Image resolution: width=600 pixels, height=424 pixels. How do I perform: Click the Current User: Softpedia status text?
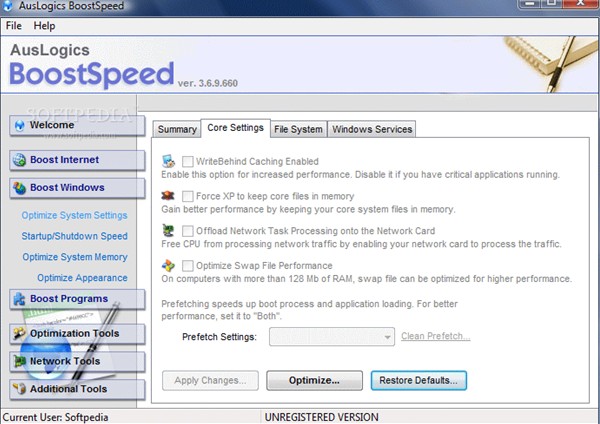pyautogui.click(x=55, y=417)
